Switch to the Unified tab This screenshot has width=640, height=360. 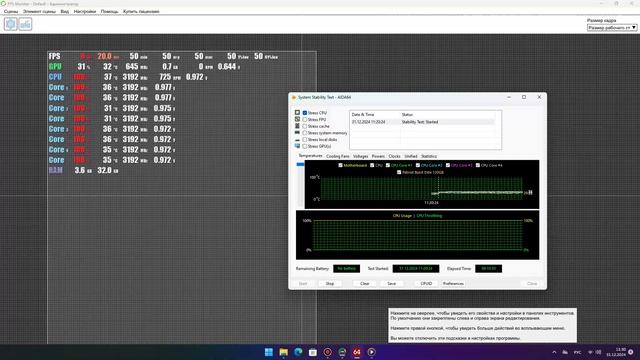pyautogui.click(x=411, y=156)
